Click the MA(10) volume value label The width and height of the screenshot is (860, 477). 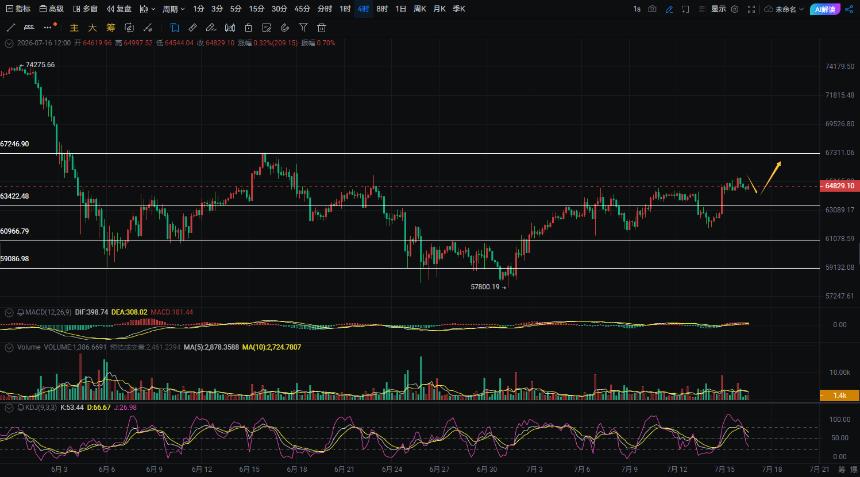271,347
